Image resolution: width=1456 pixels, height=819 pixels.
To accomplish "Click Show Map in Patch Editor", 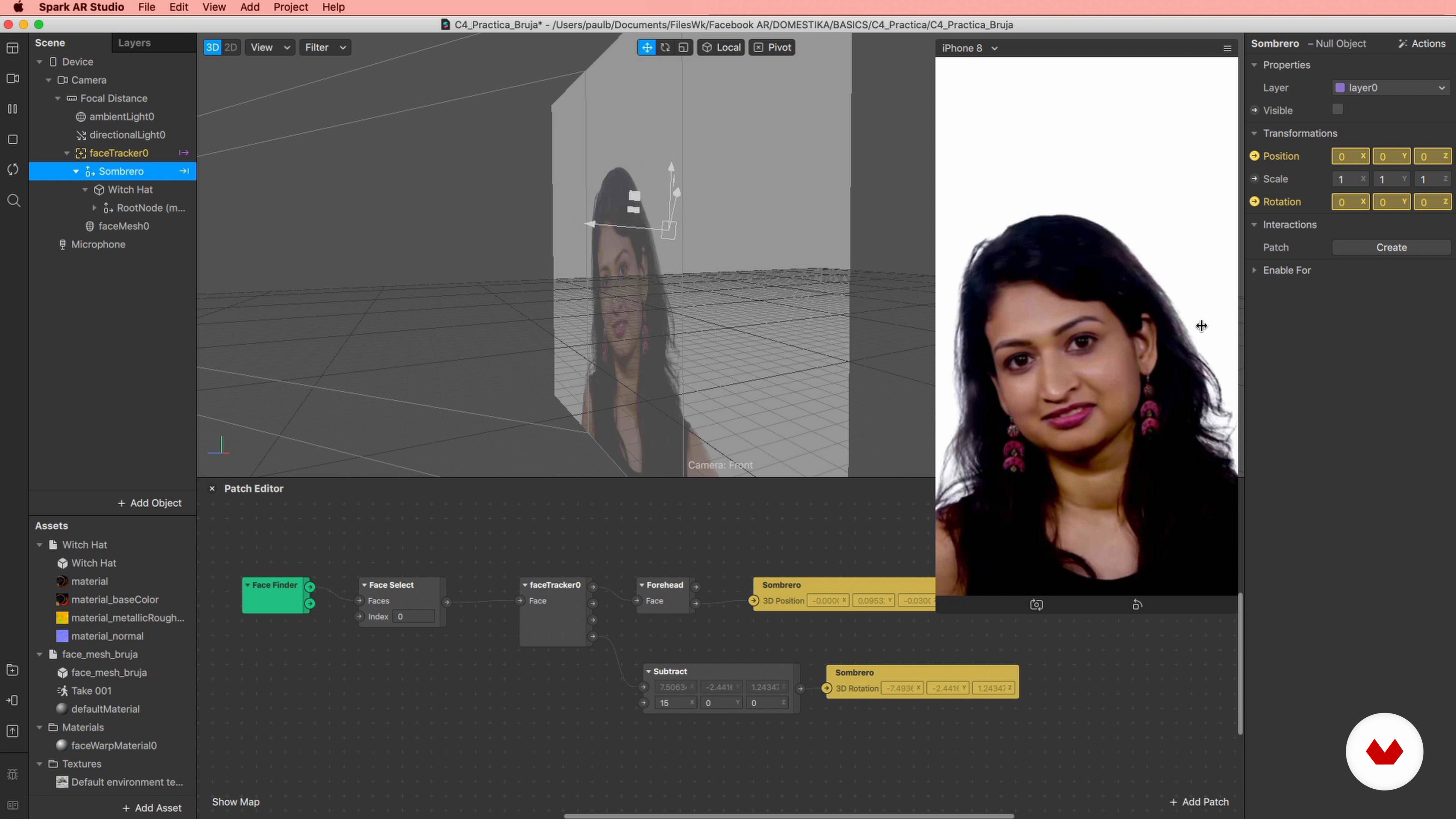I will pyautogui.click(x=236, y=802).
